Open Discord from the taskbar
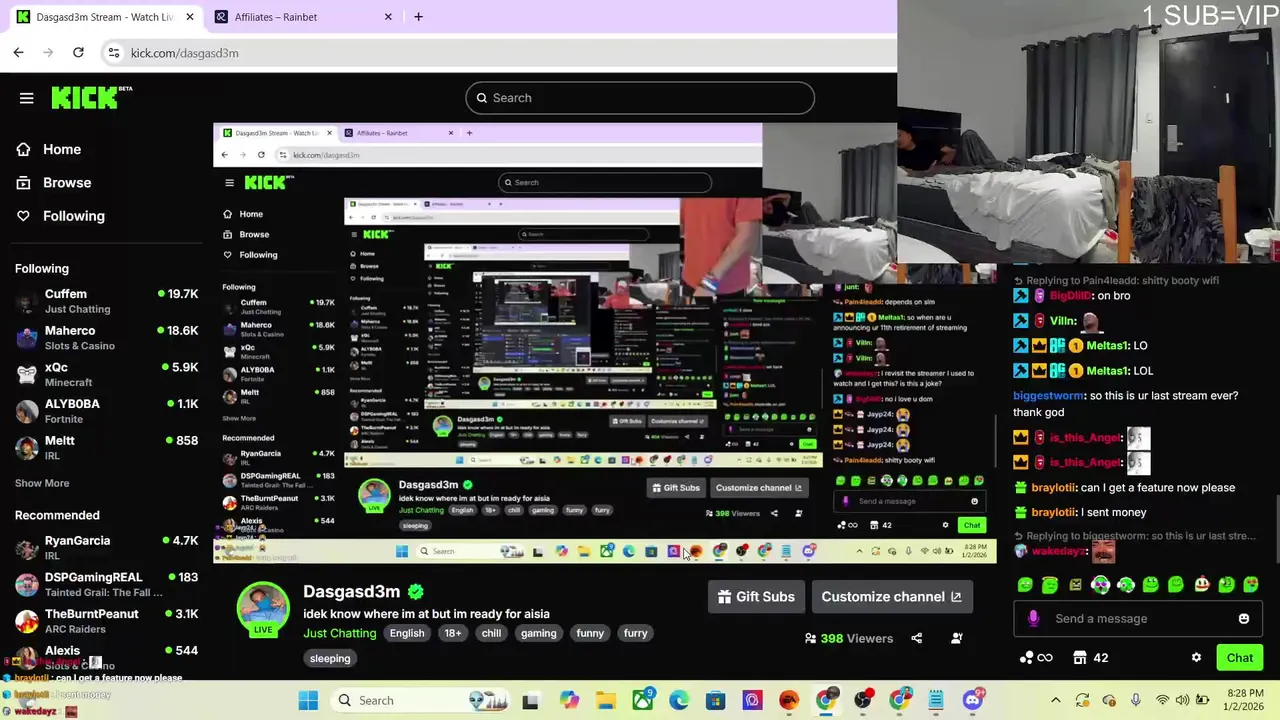The image size is (1280, 720). point(972,701)
